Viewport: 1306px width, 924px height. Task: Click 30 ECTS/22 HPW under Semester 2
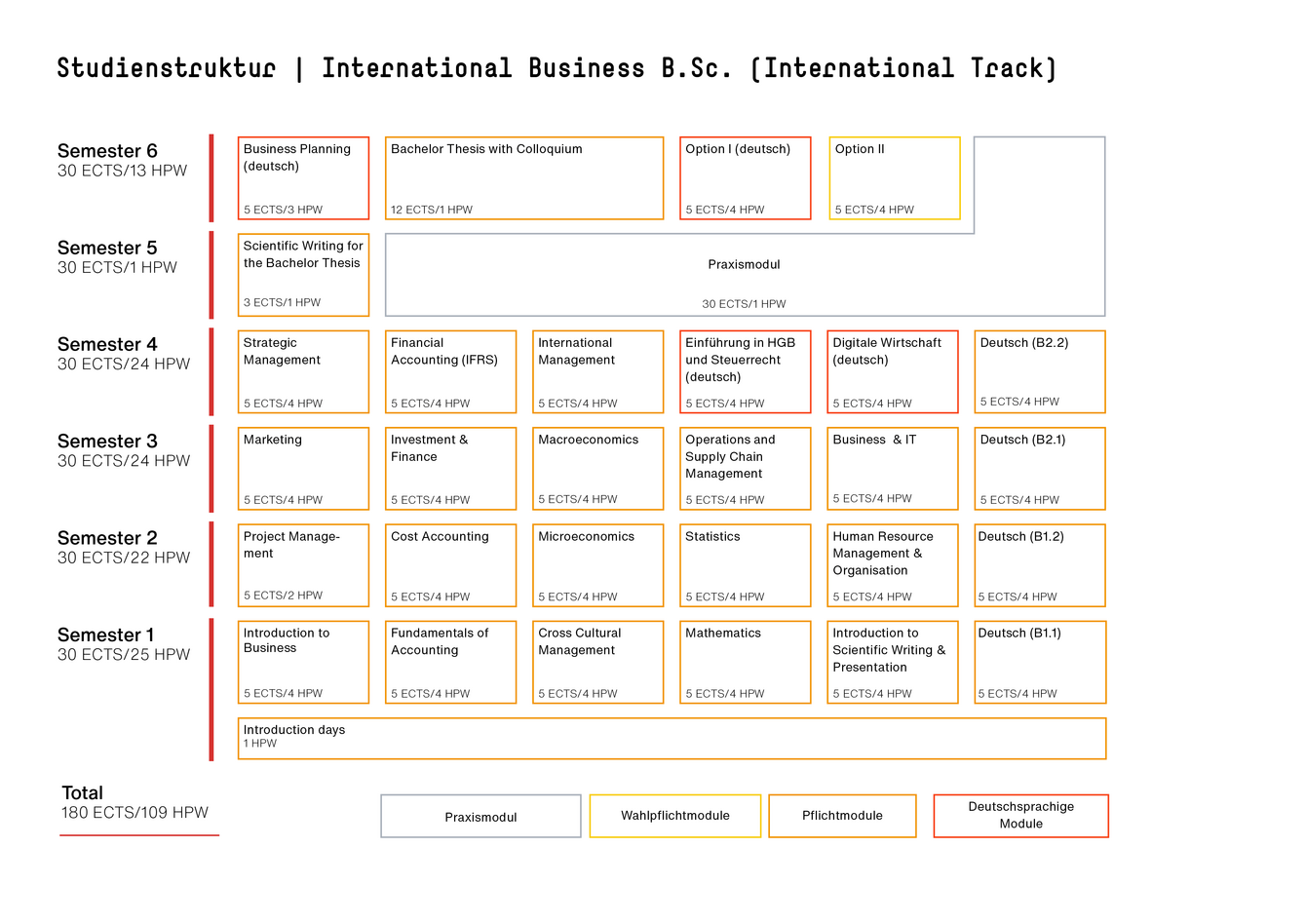(x=124, y=558)
